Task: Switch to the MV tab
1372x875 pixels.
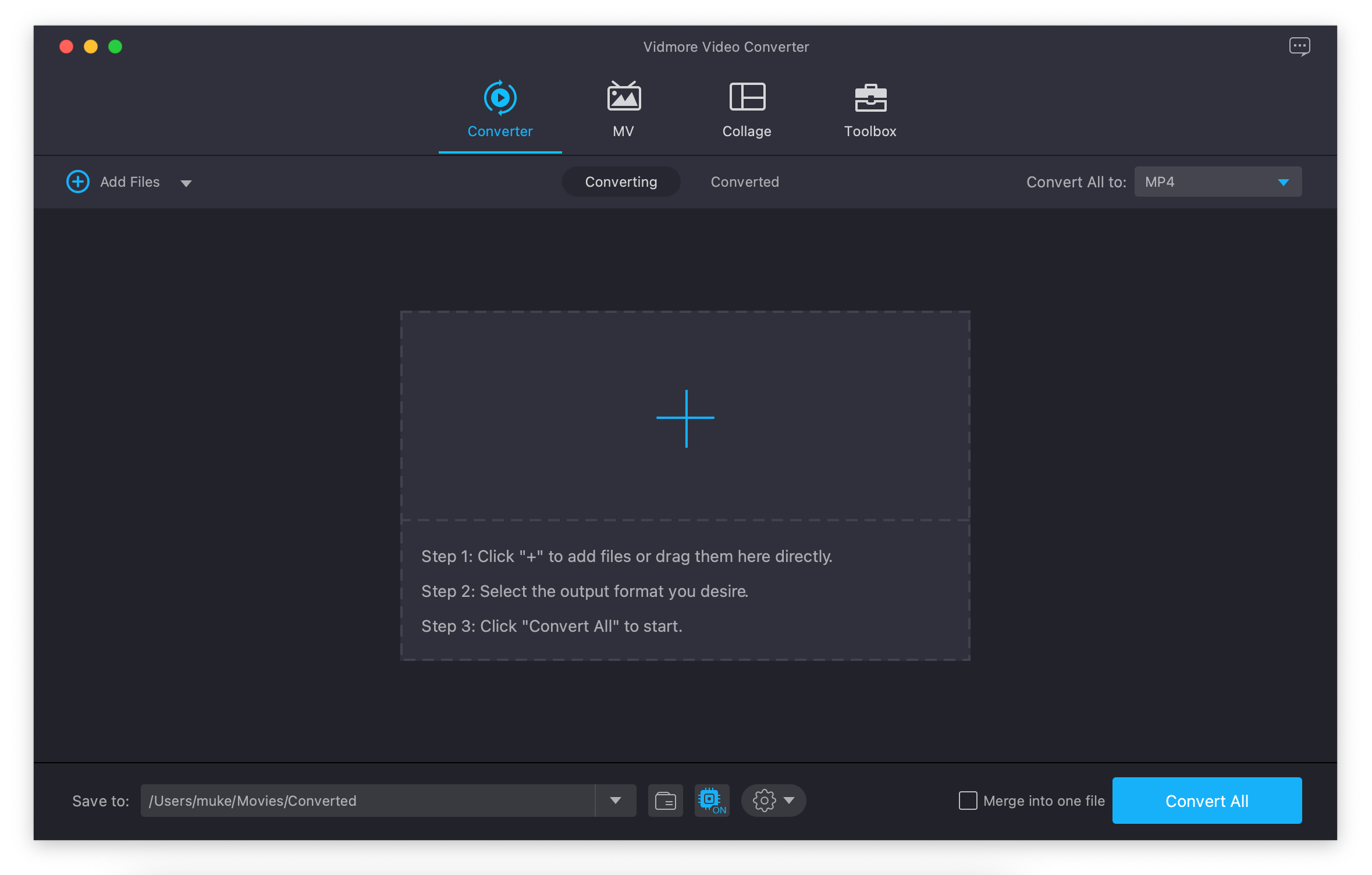Action: point(624,108)
